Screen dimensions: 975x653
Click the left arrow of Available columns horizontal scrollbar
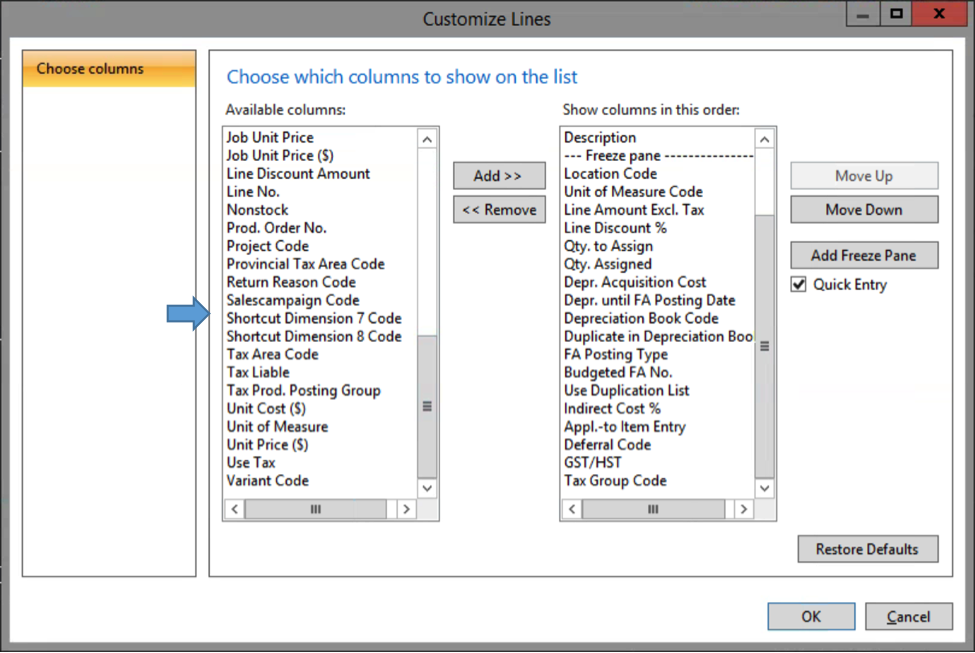pyautogui.click(x=234, y=509)
